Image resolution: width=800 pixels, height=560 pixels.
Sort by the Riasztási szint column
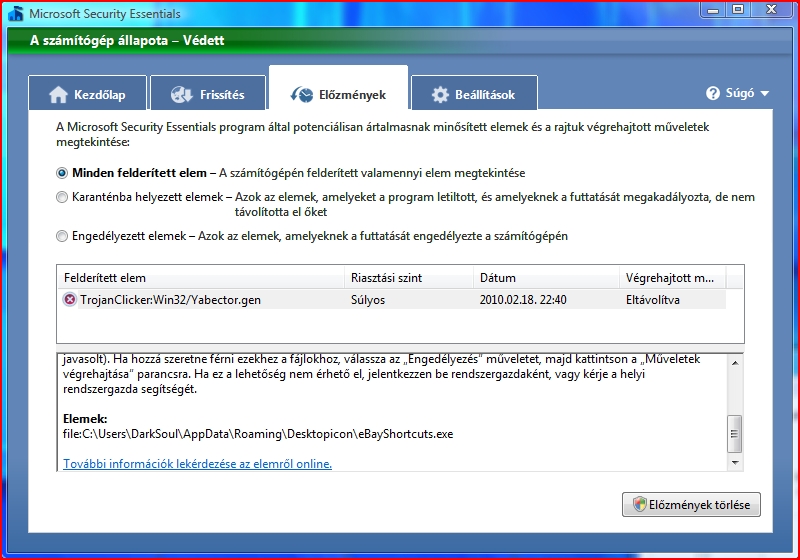(x=409, y=278)
